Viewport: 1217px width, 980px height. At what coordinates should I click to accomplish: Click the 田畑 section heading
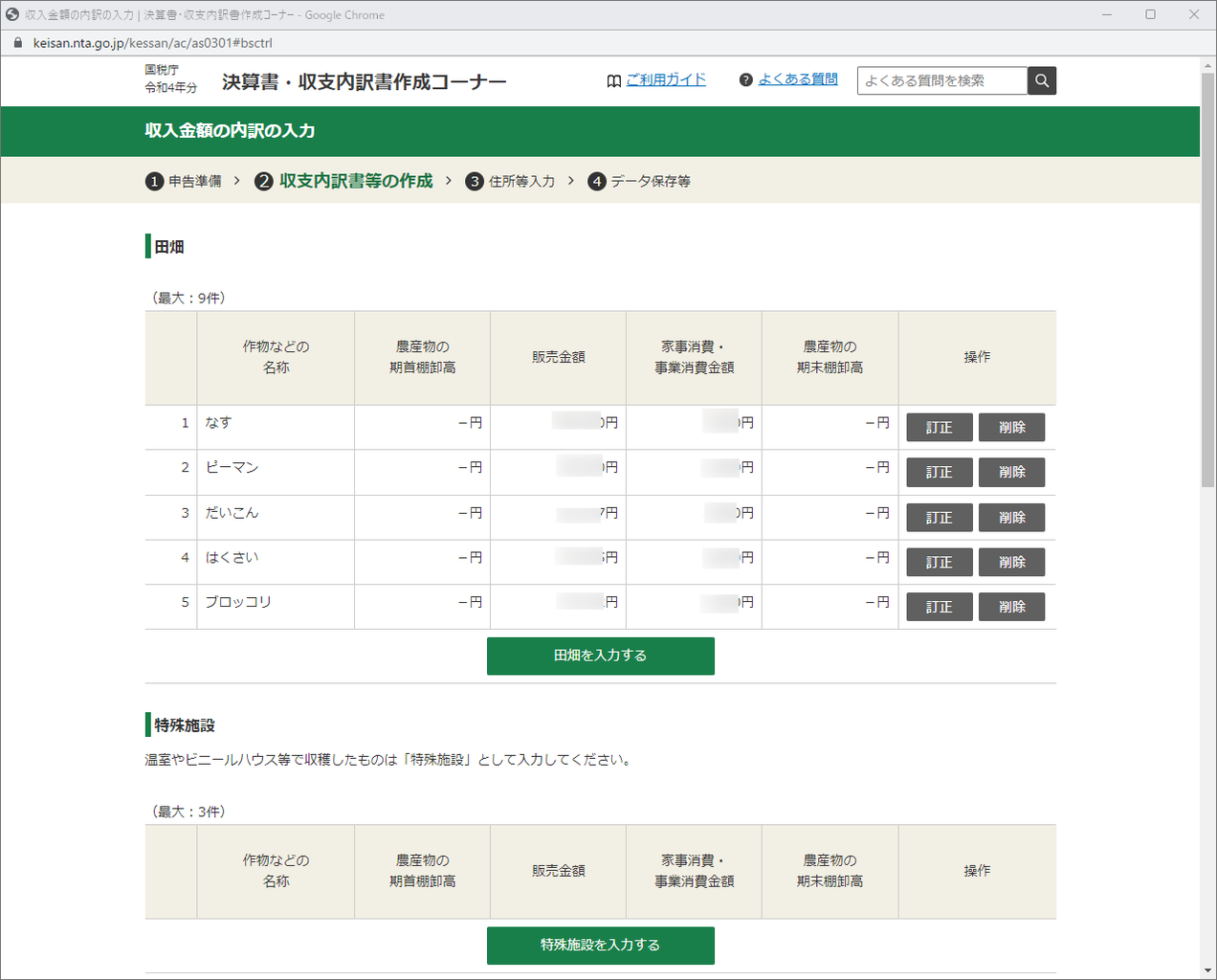169,247
